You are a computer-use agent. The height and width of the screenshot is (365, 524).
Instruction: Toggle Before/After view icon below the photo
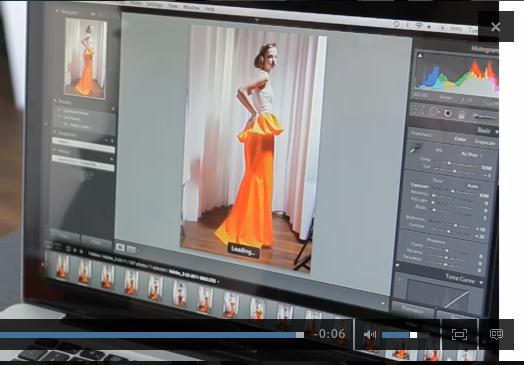131,249
